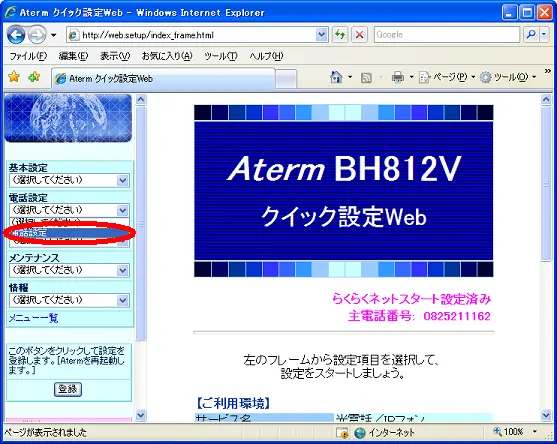
Task: Open the recent pages dropdown beside Forward
Action: (x=54, y=35)
